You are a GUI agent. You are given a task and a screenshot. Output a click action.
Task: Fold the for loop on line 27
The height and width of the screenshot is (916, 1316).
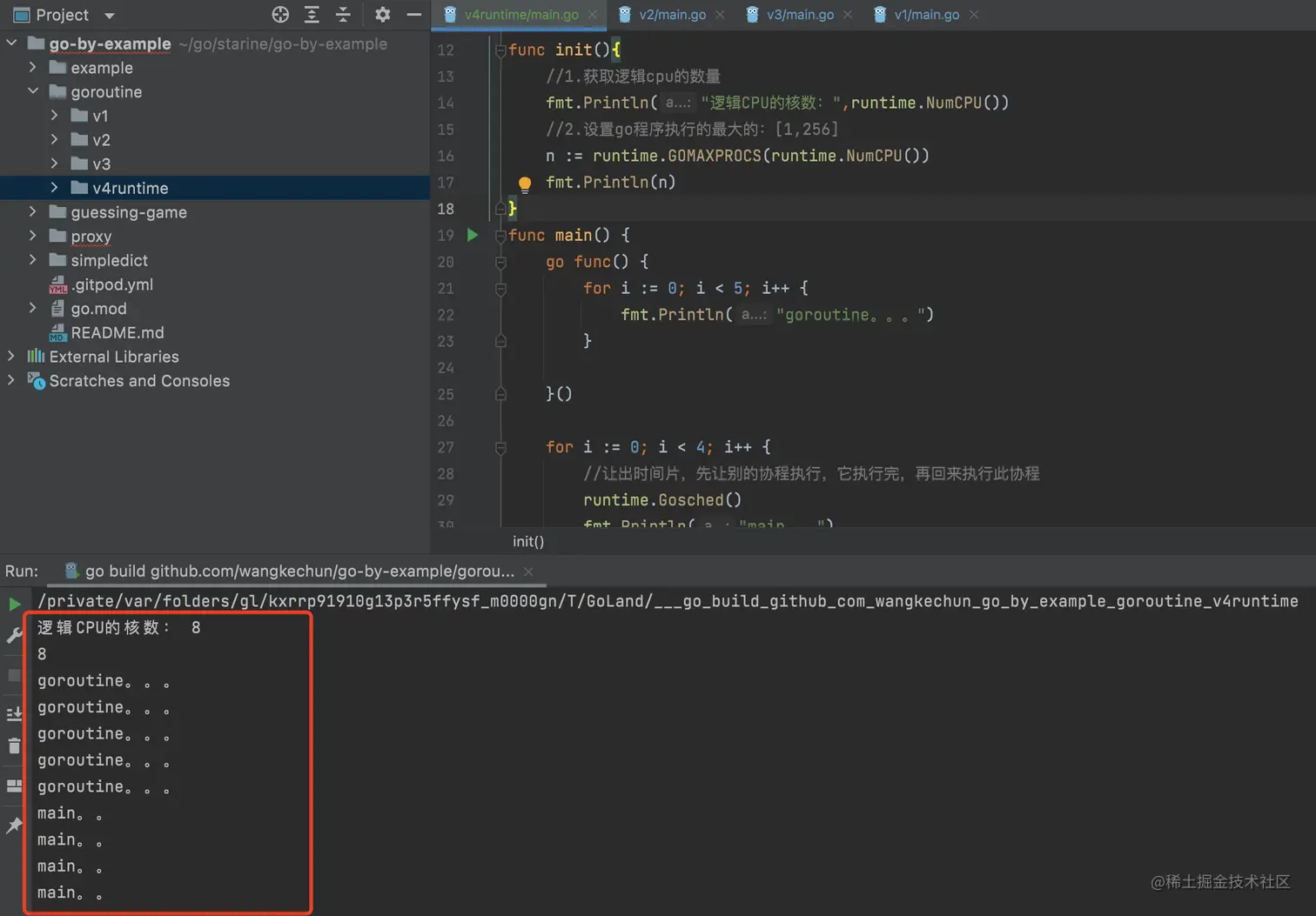click(x=500, y=448)
